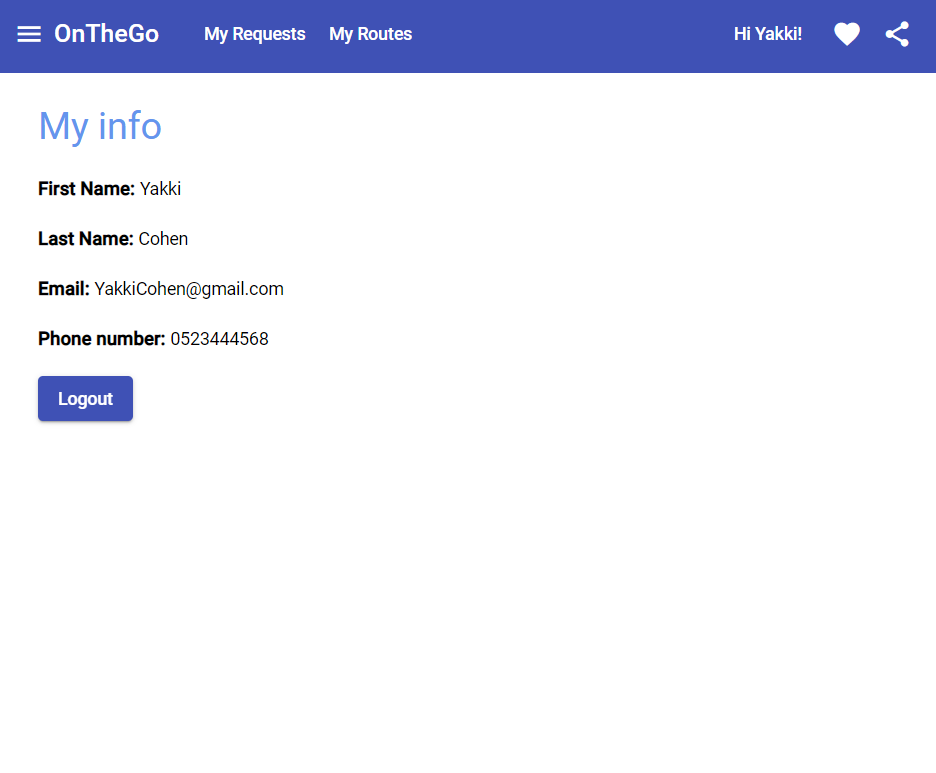The height and width of the screenshot is (773, 936).
Task: Click the Email: label
Action: pos(64,289)
